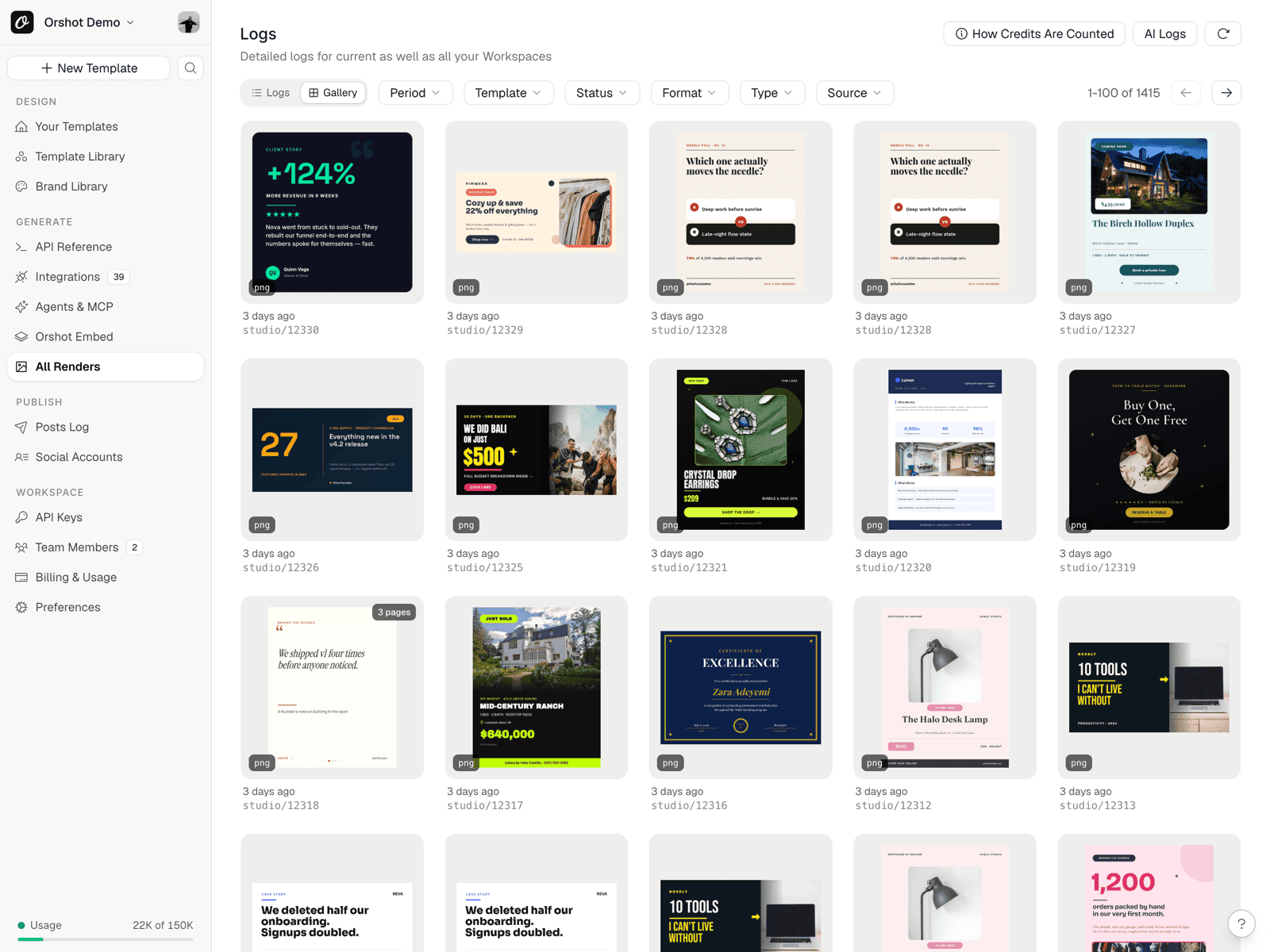Open the Certificate of Excellence render thumbnail

(x=741, y=688)
